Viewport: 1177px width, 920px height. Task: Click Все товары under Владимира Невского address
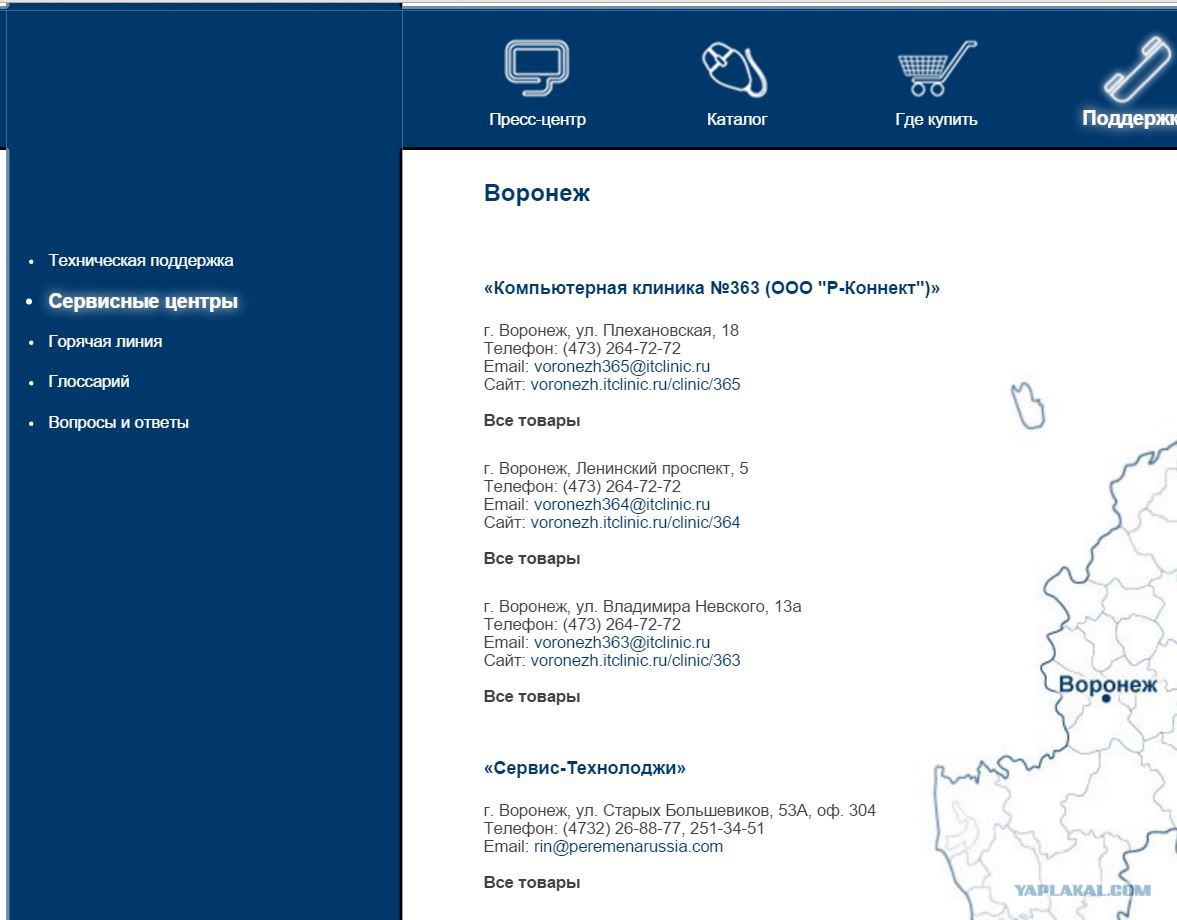coord(531,696)
